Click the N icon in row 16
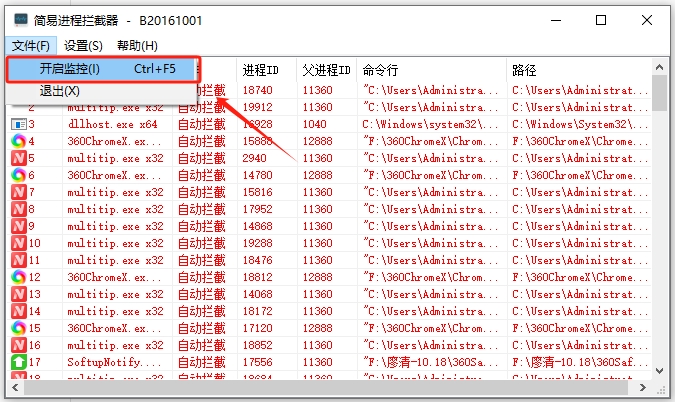Viewport: 675px width, 402px height. pyautogui.click(x=19, y=345)
